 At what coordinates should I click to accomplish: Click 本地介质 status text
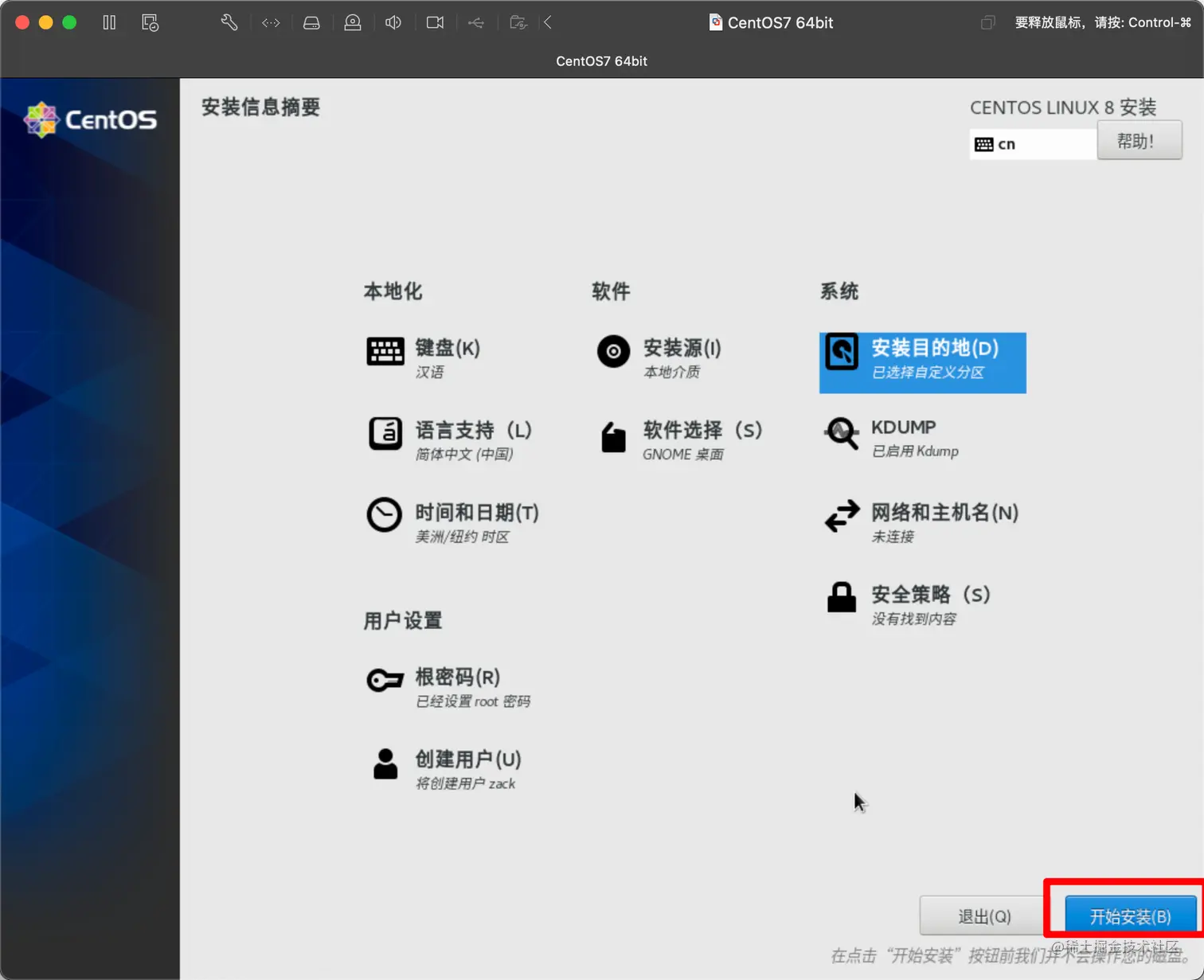click(671, 373)
